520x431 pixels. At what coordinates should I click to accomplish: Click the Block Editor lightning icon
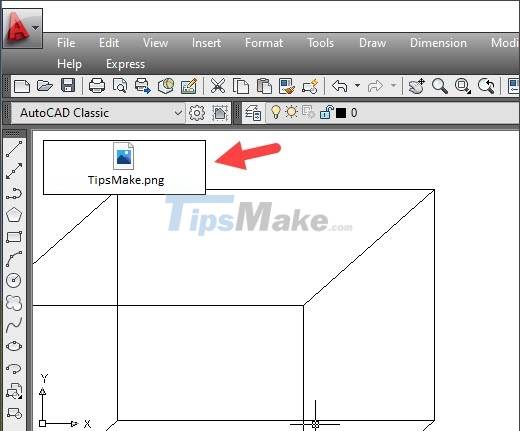(x=310, y=86)
